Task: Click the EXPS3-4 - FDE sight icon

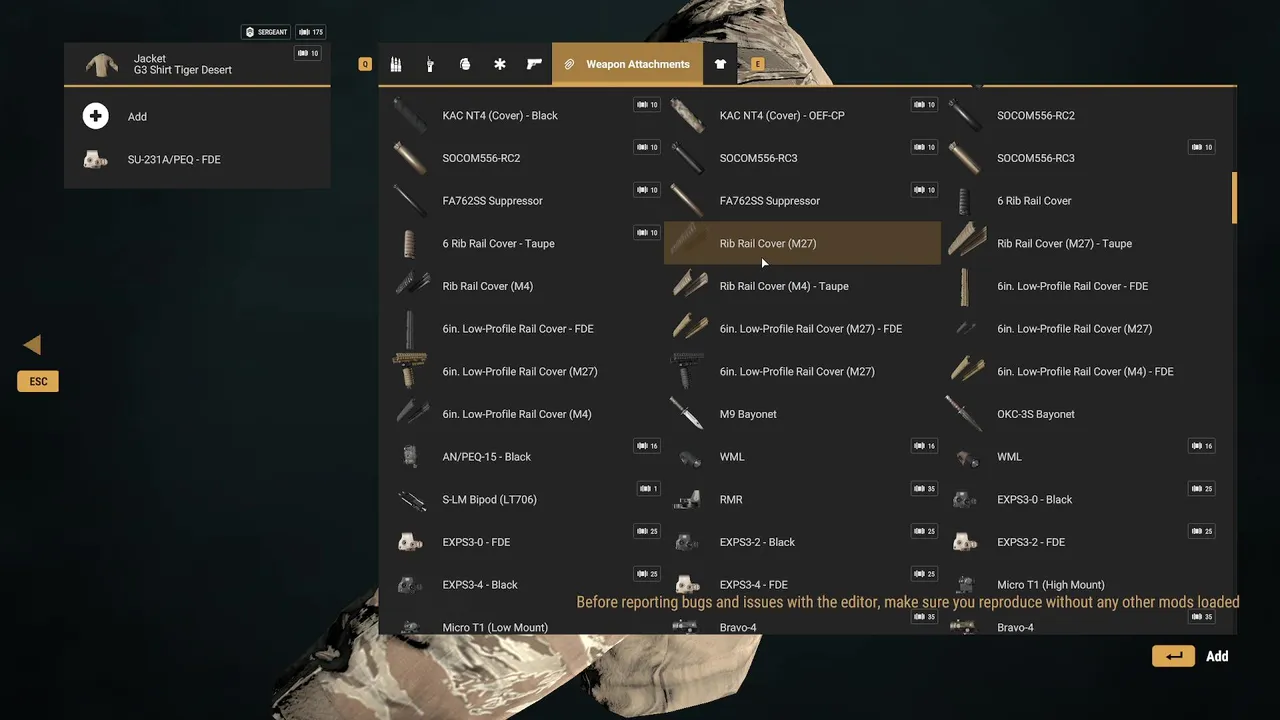Action: [x=688, y=585]
